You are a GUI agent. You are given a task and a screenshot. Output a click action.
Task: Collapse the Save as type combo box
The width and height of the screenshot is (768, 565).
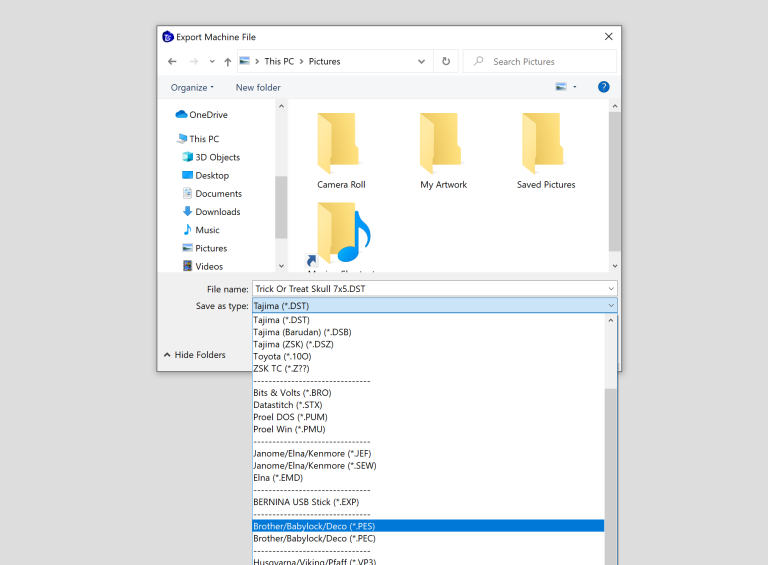click(x=611, y=306)
